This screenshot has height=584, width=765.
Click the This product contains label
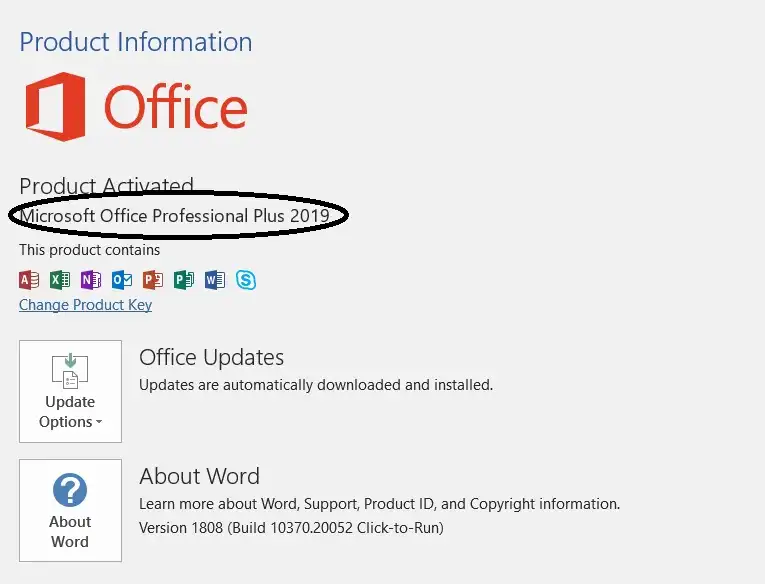point(89,250)
